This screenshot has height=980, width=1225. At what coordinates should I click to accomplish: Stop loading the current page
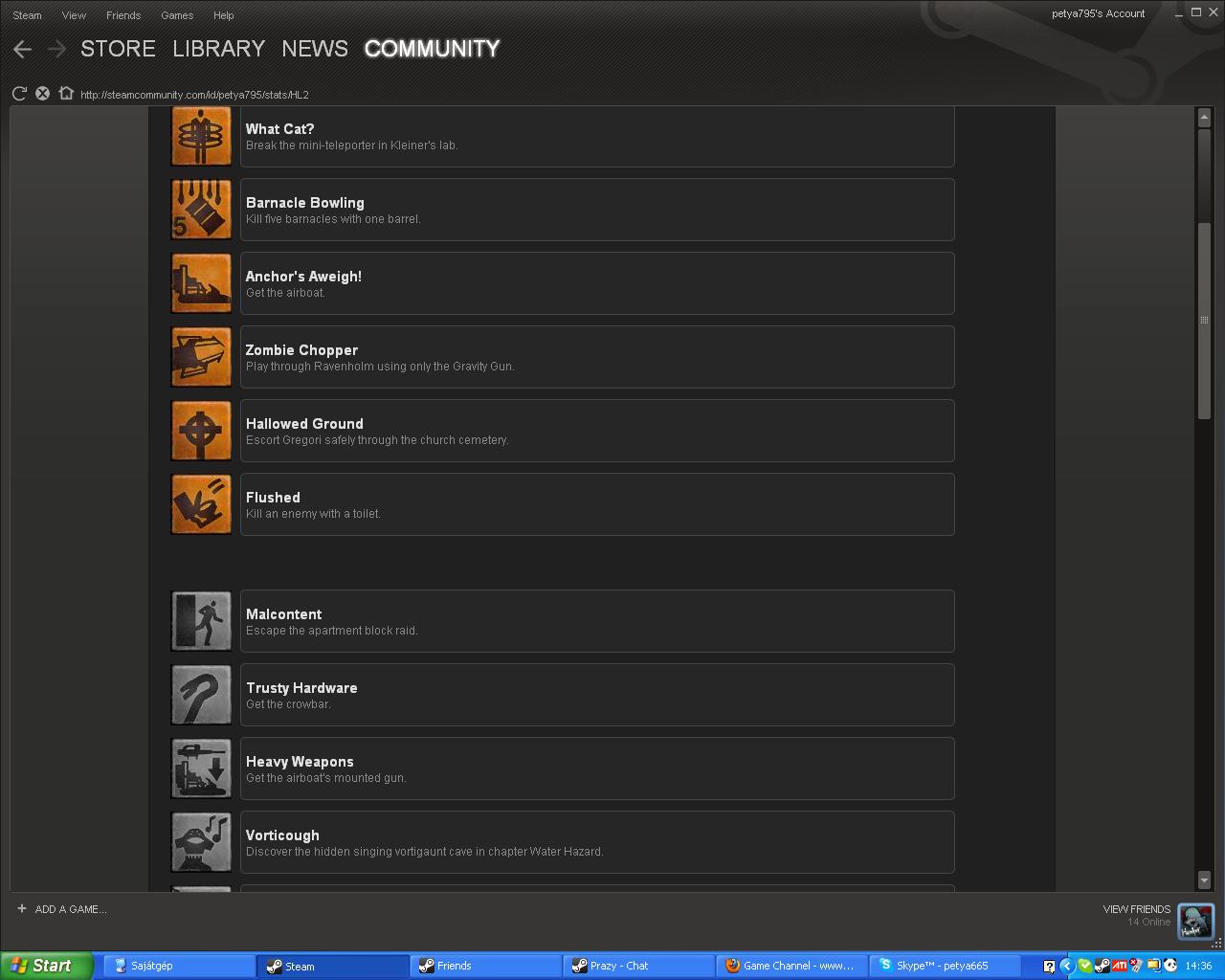tap(42, 93)
